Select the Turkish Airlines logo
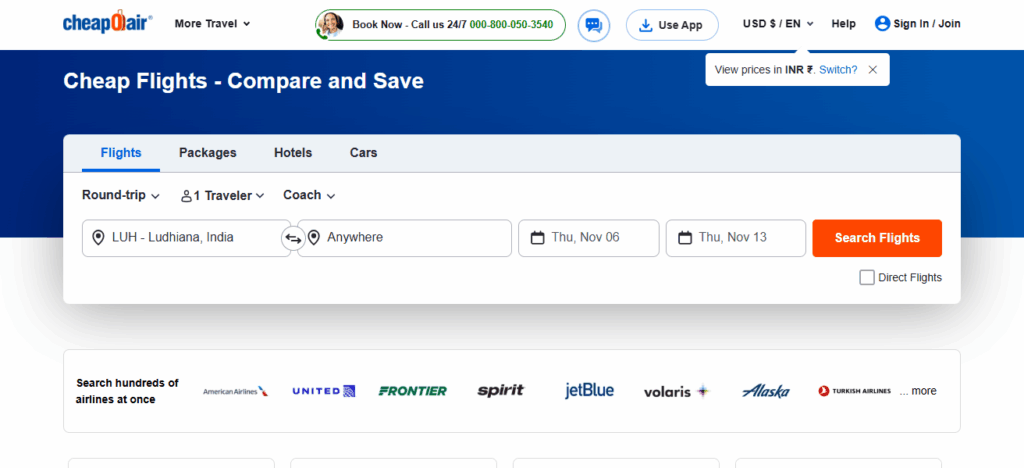 coord(854,391)
